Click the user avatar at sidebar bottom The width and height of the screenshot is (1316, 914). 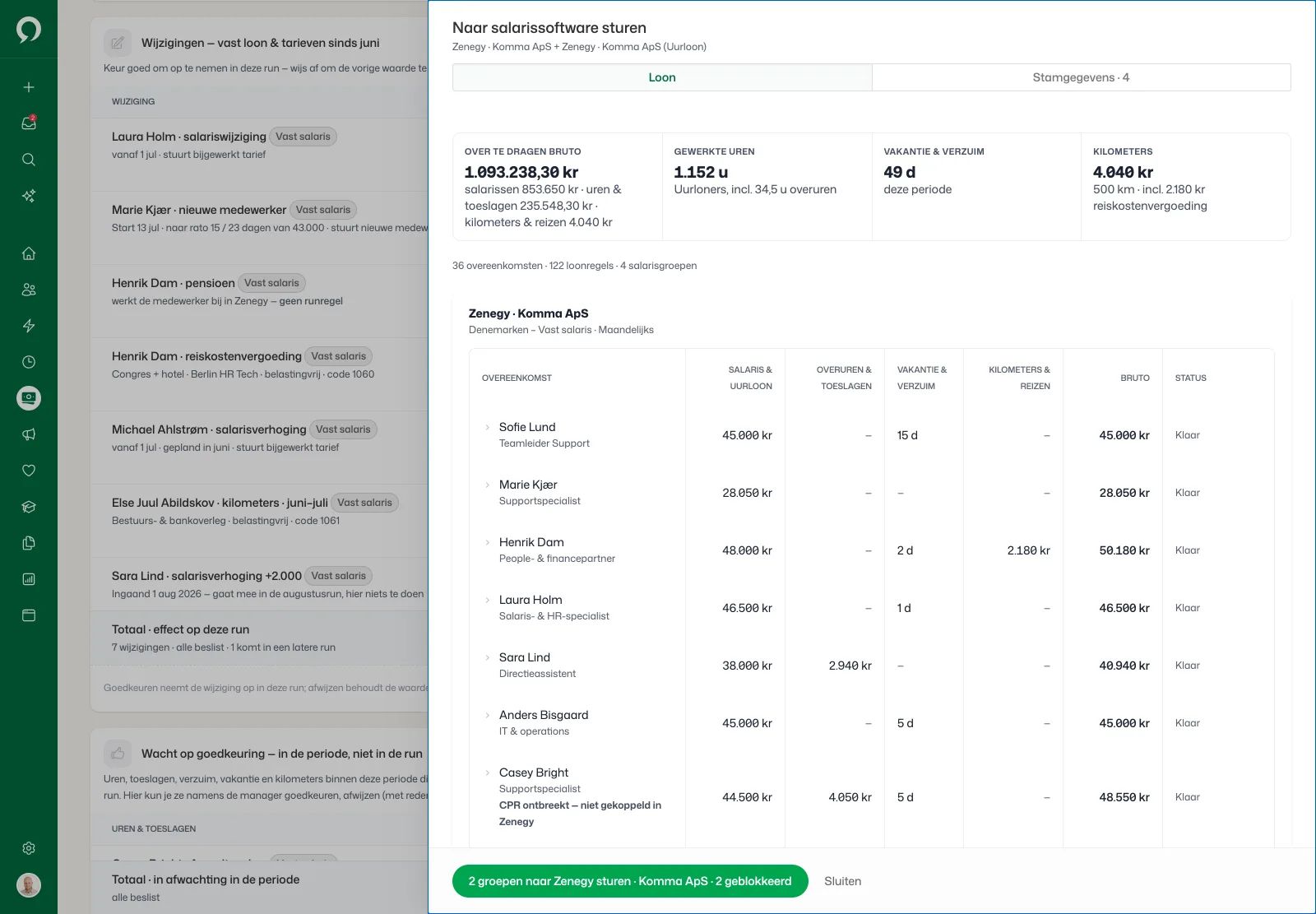coord(29,885)
